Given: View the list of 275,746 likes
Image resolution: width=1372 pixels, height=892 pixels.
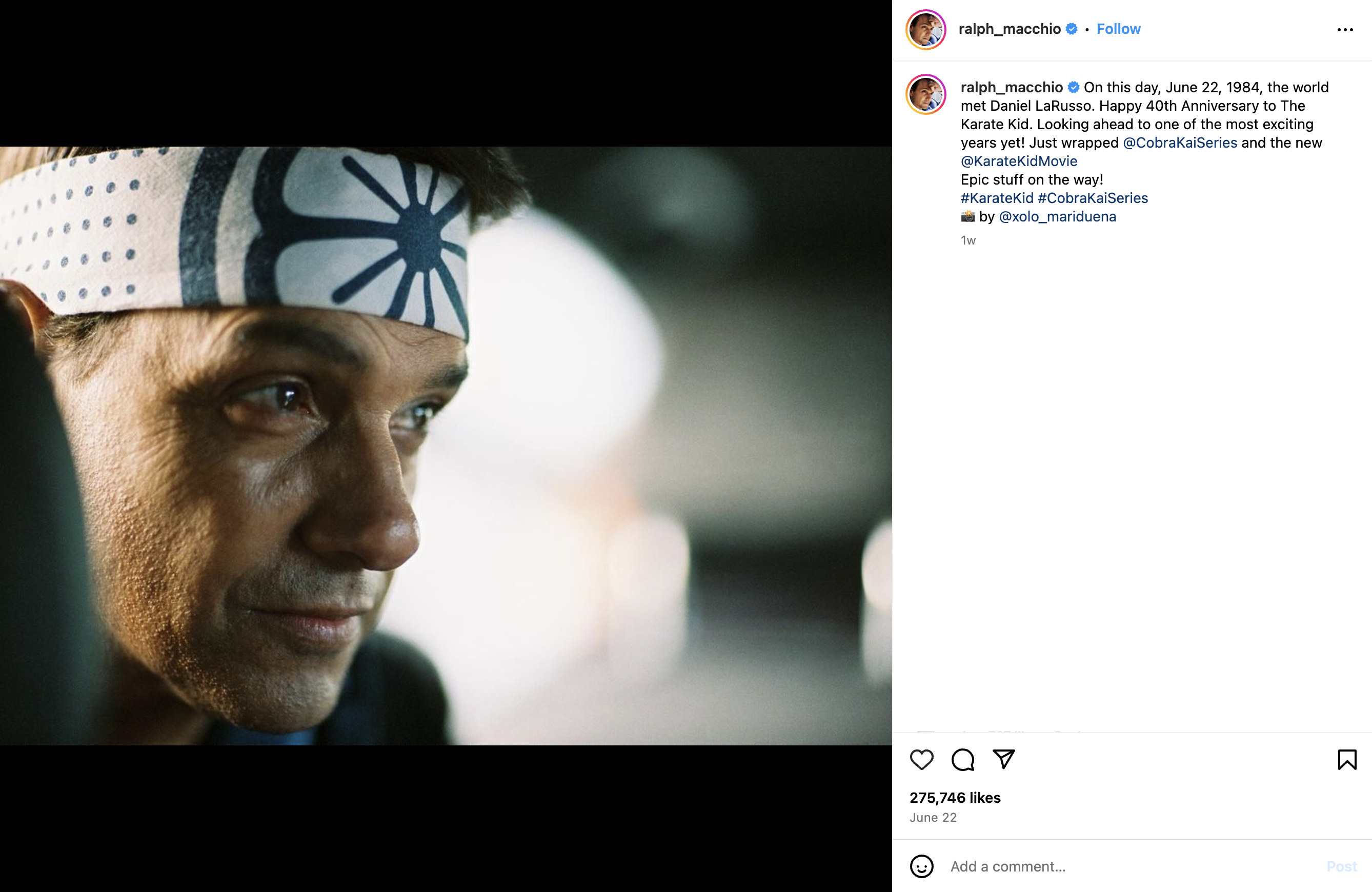Looking at the screenshot, I should coord(955,798).
